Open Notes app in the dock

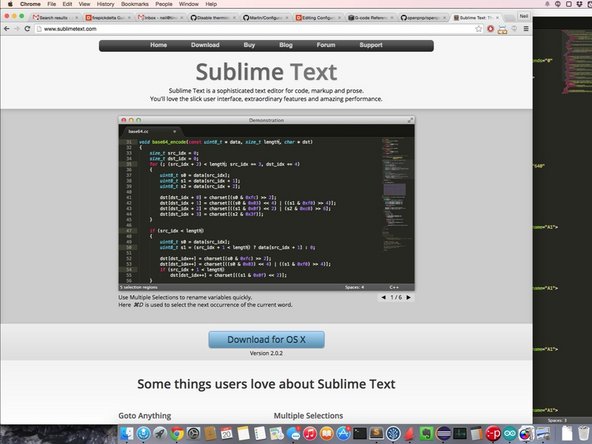[x=244, y=434]
